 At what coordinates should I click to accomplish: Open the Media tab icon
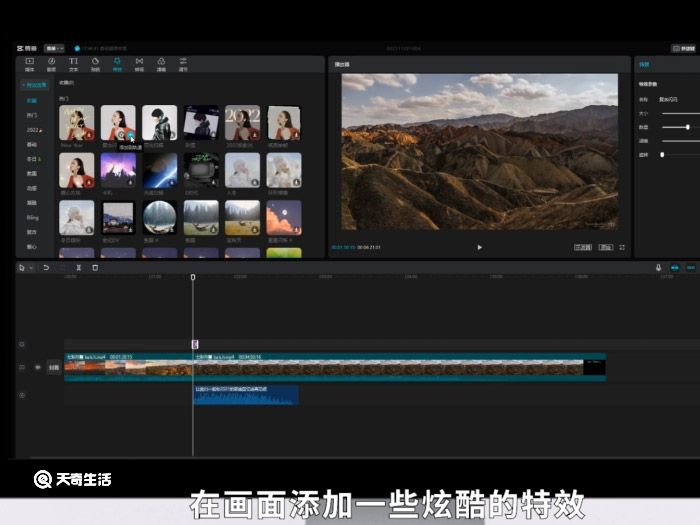(x=29, y=61)
